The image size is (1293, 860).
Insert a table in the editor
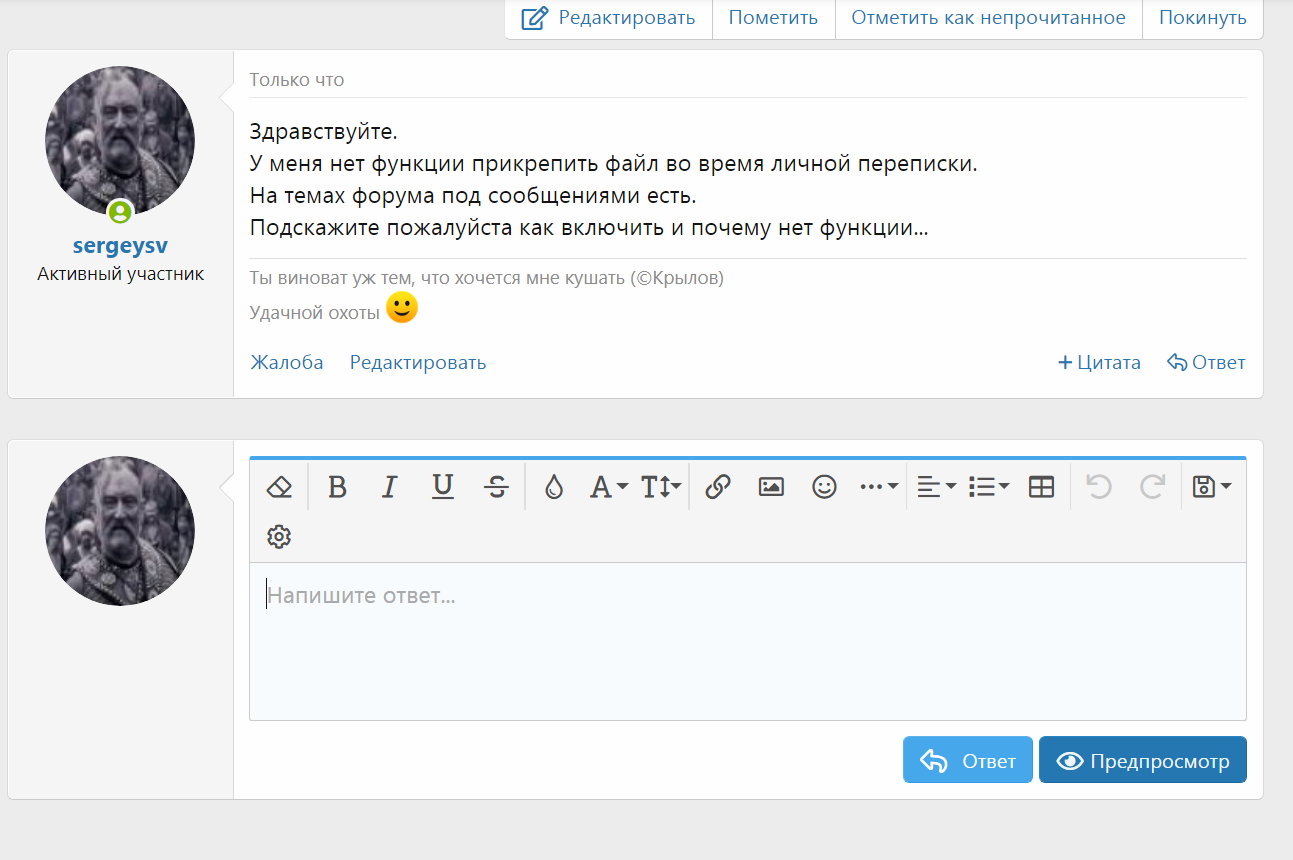[1042, 487]
